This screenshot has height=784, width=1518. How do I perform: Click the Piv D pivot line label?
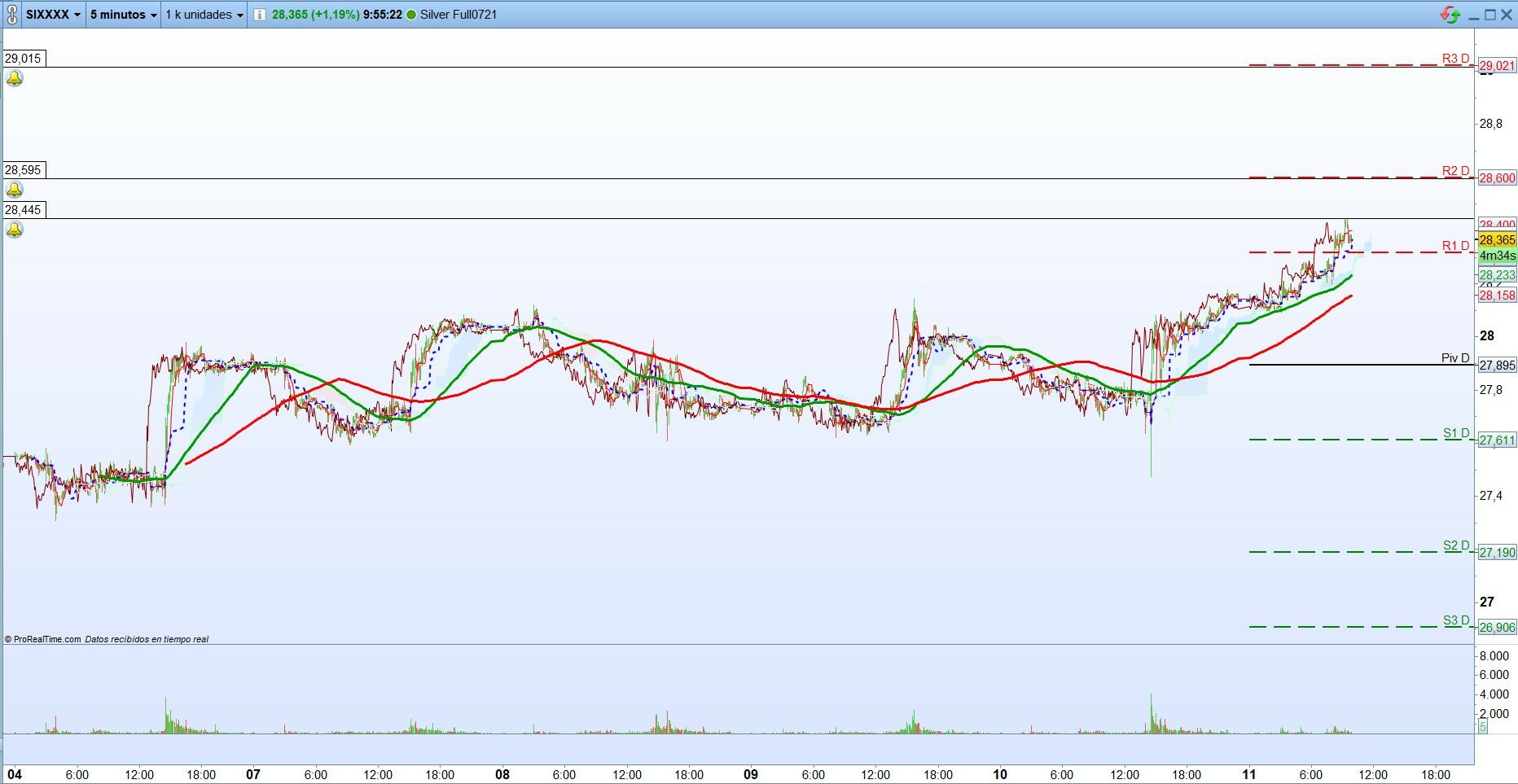coord(1455,358)
